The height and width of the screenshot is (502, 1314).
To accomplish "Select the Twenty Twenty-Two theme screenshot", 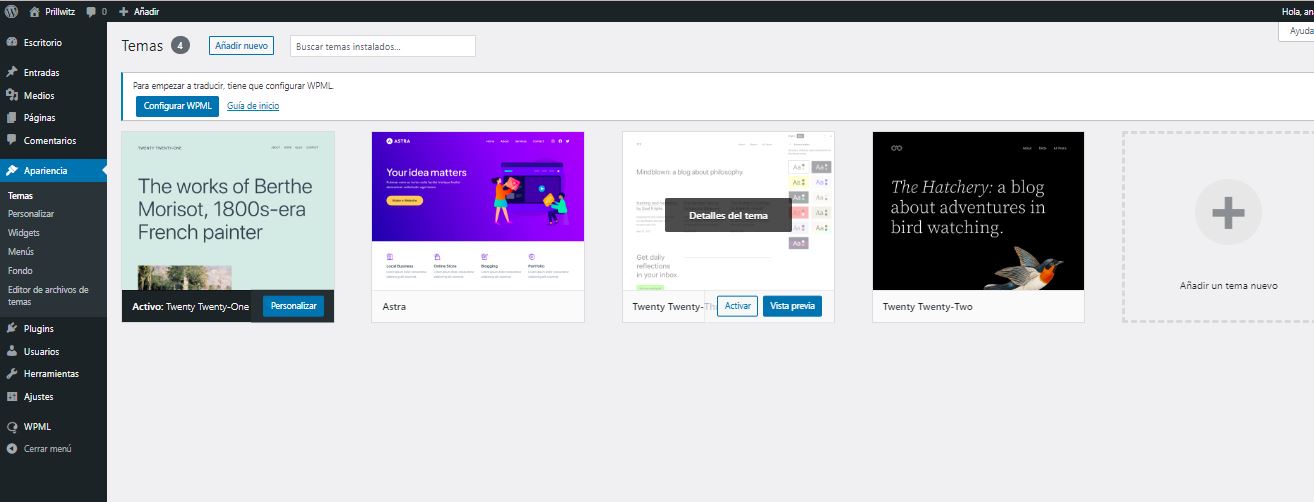I will [978, 210].
